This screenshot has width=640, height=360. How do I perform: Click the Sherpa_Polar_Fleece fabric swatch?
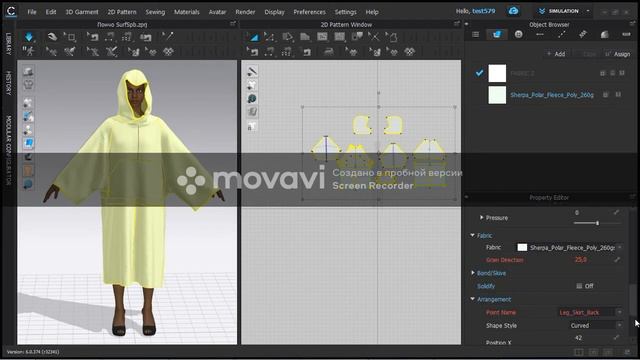(x=497, y=95)
